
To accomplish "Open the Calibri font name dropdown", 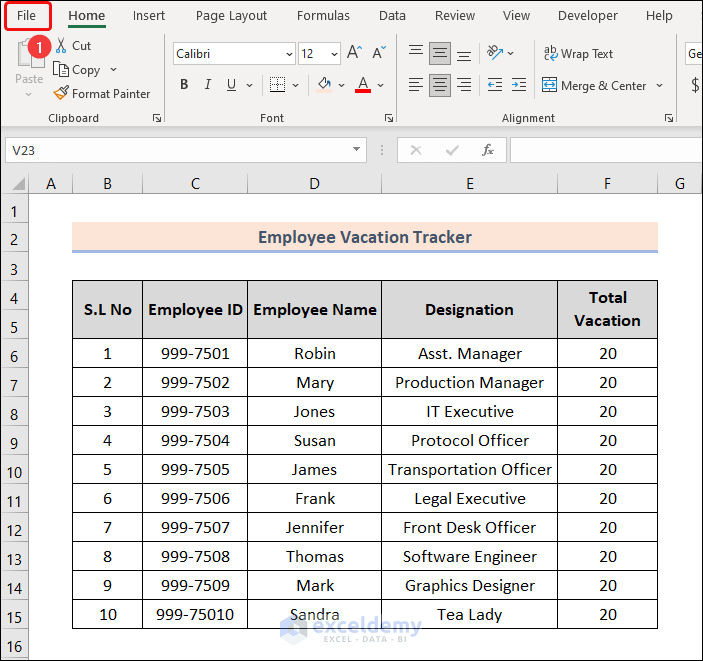I will (x=289, y=54).
